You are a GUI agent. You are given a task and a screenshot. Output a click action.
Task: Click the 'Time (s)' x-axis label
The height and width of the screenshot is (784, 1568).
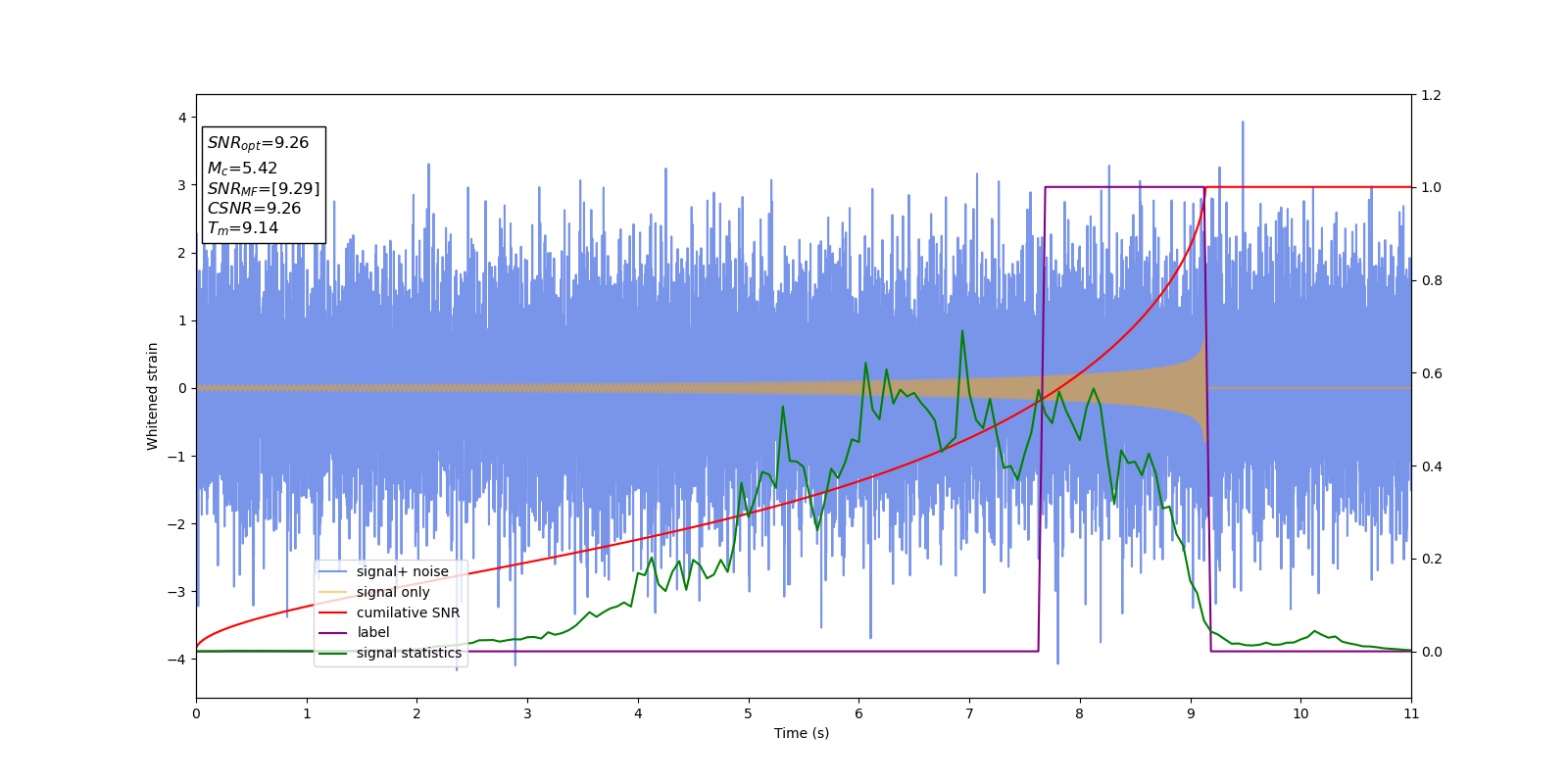tap(802, 733)
